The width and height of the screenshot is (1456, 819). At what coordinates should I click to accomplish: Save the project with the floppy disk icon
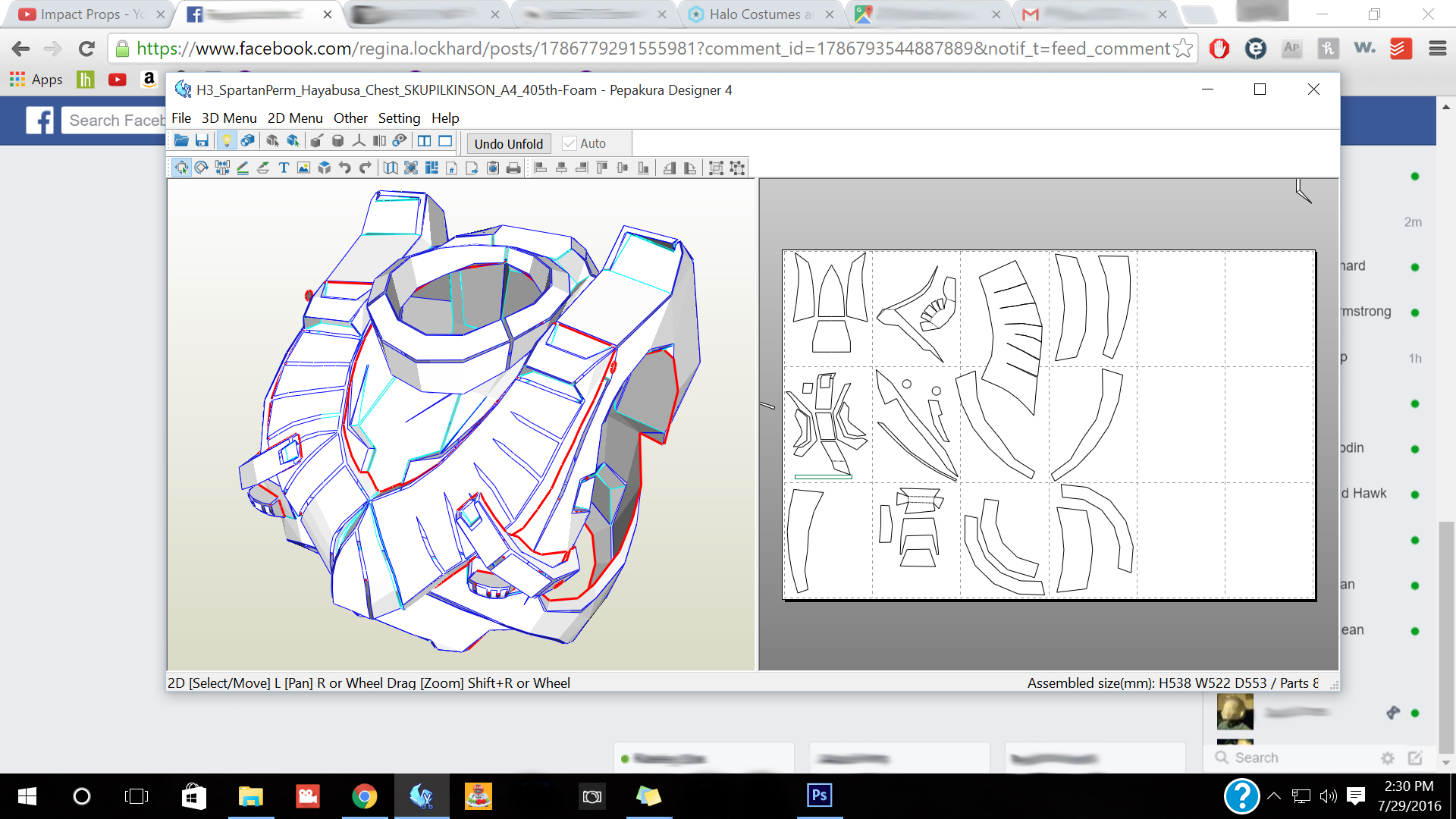click(202, 141)
